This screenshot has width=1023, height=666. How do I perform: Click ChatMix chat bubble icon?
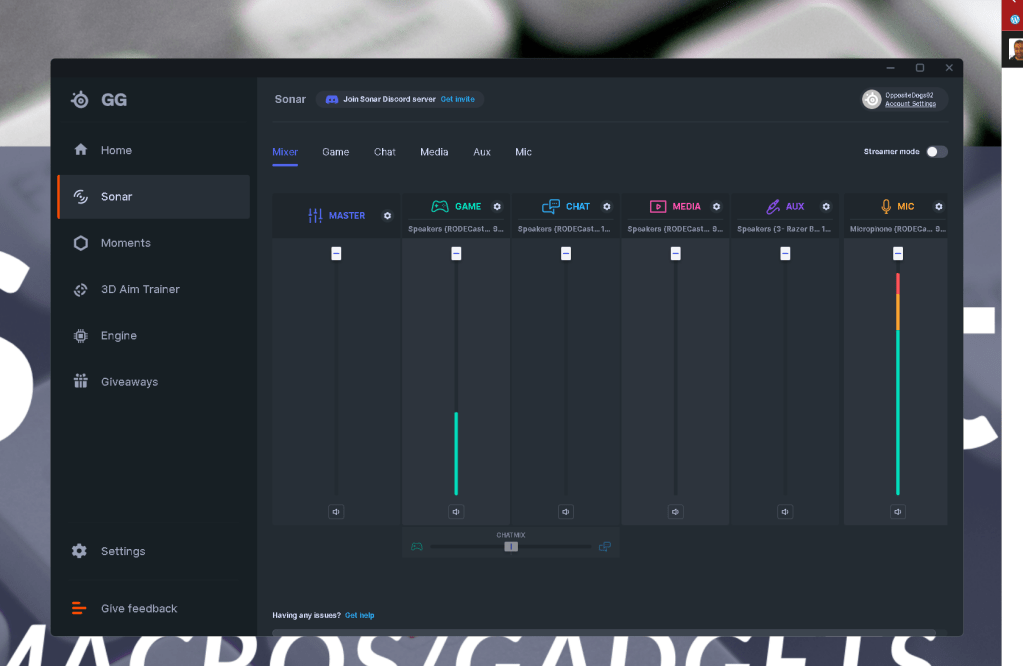click(x=605, y=547)
